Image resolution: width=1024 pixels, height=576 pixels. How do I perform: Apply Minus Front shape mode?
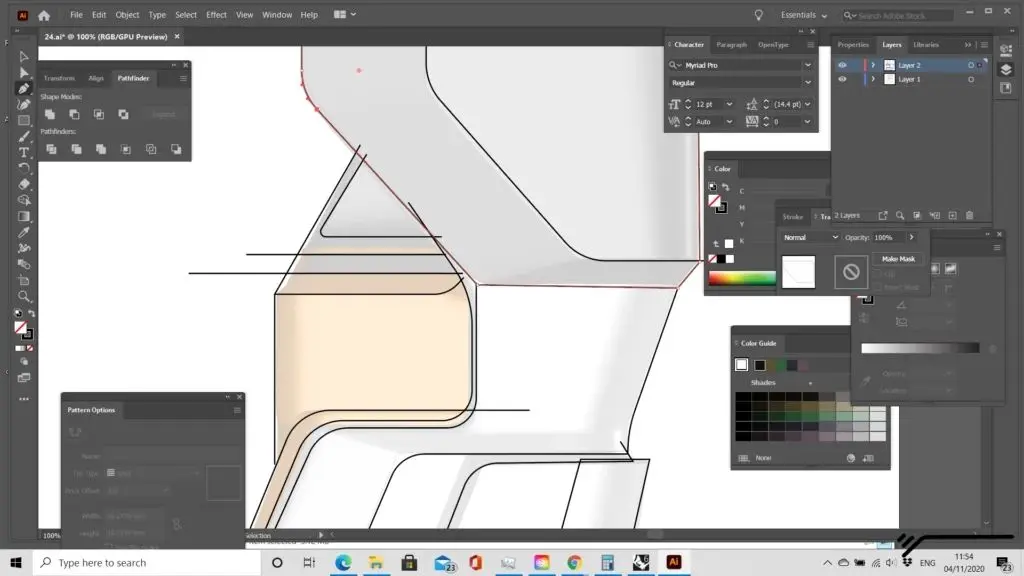point(74,114)
